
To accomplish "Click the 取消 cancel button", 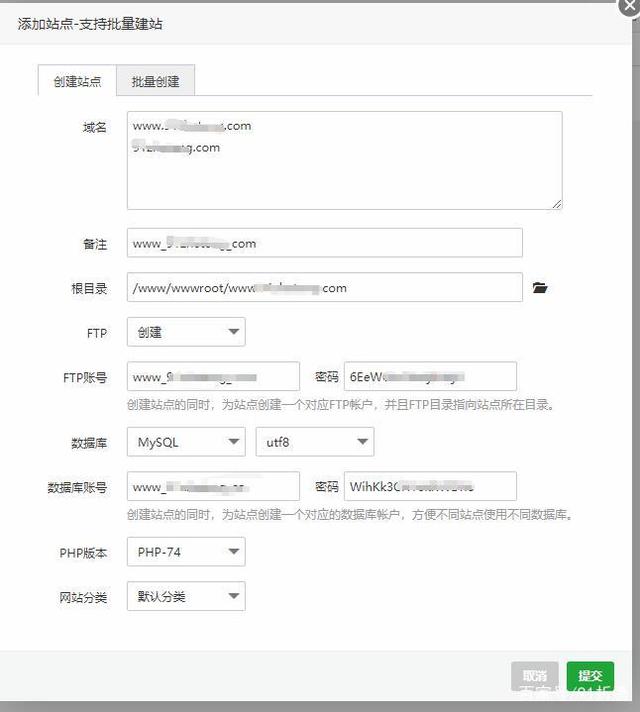I will [535, 676].
